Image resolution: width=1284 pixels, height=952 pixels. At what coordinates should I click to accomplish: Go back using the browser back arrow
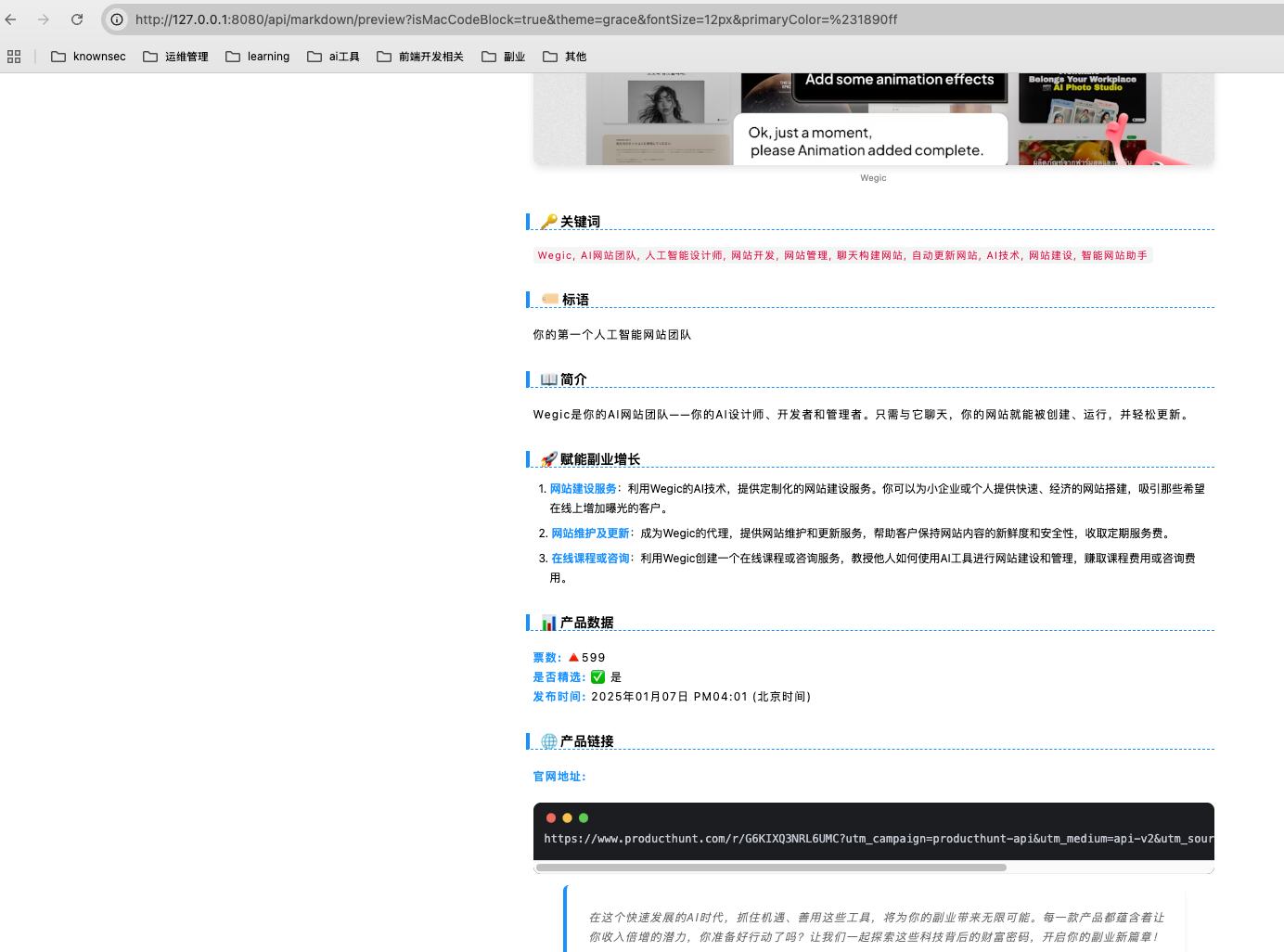tap(11, 19)
